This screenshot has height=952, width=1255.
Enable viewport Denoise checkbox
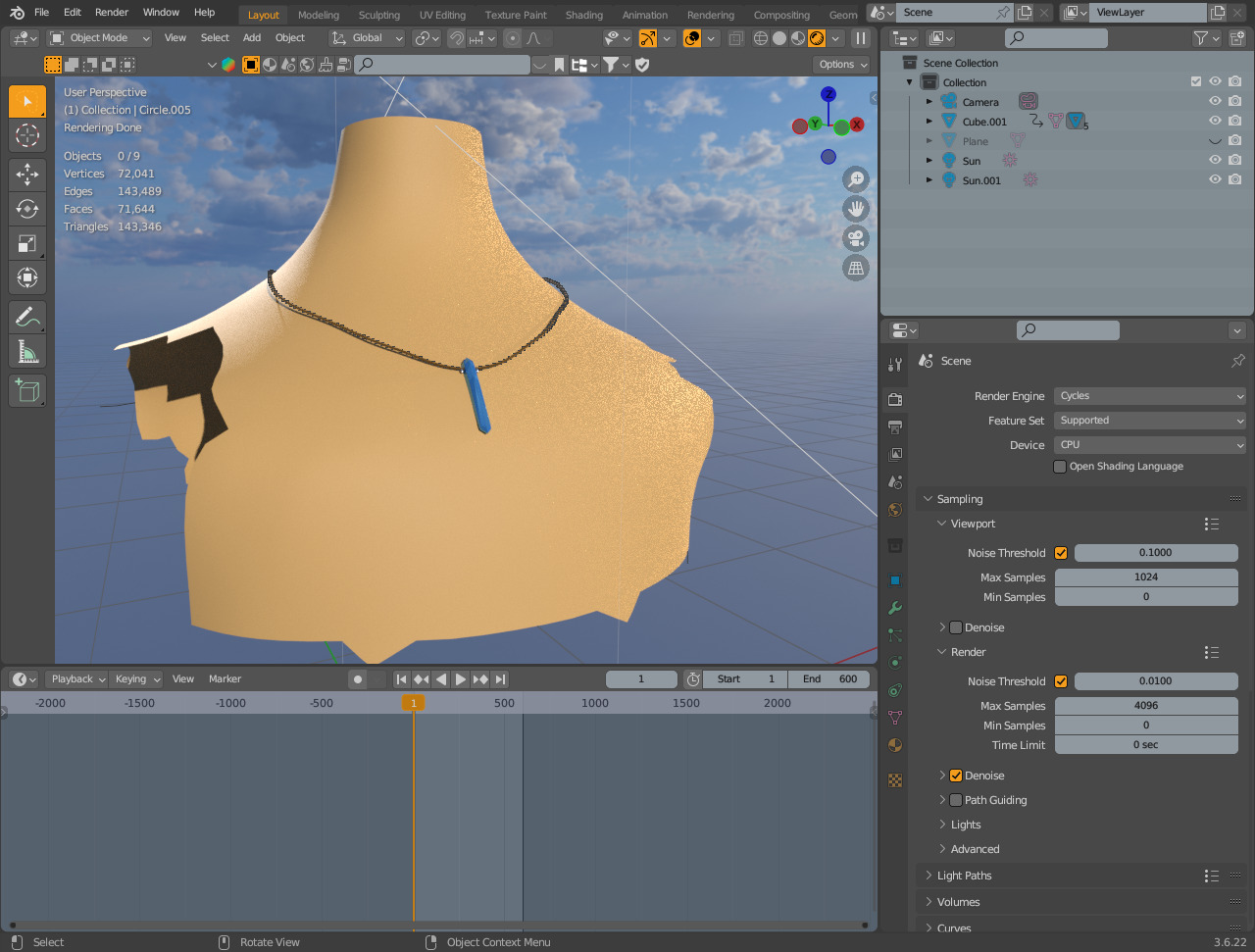(956, 627)
